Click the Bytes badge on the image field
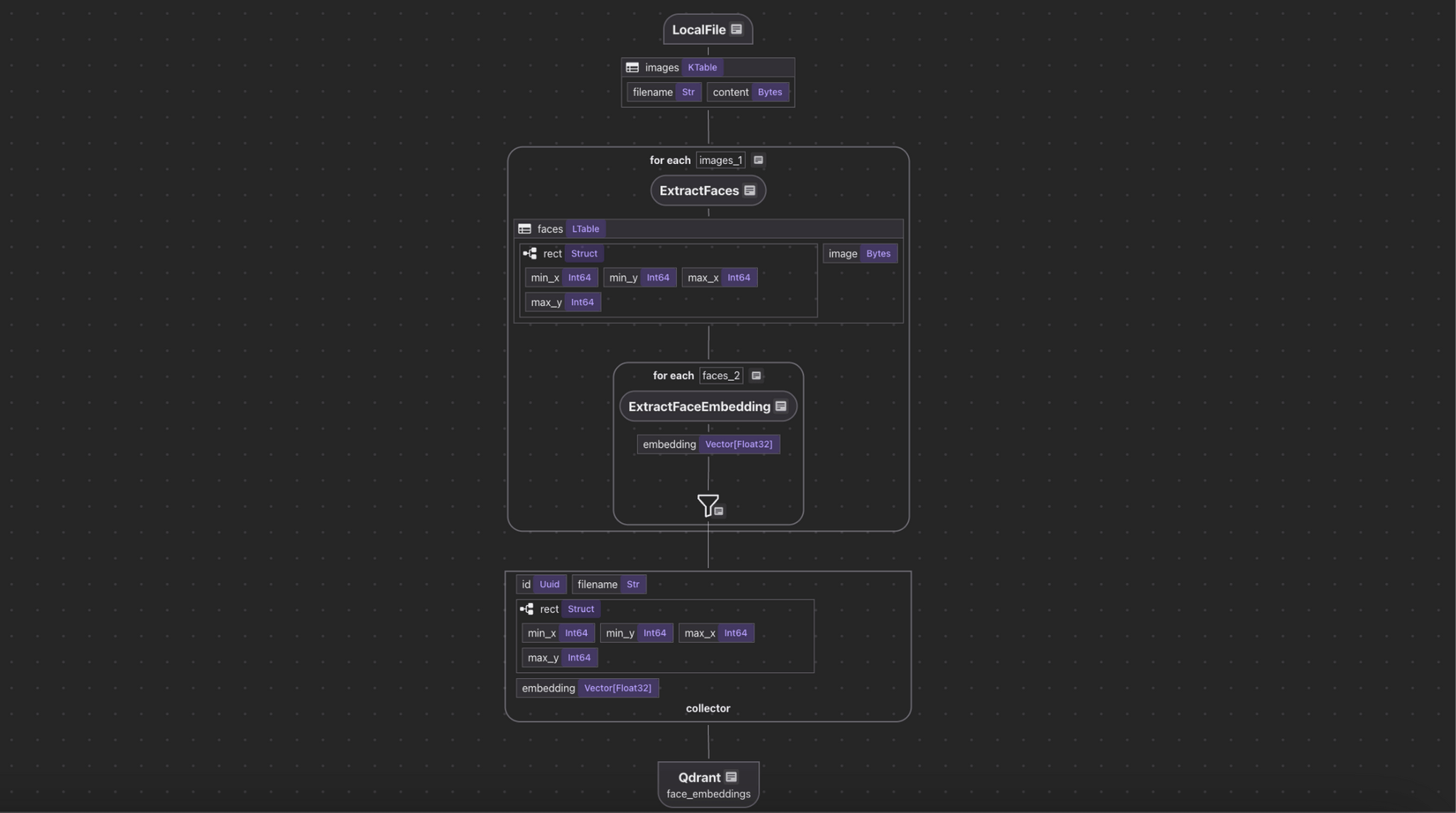1456x813 pixels. coord(878,253)
